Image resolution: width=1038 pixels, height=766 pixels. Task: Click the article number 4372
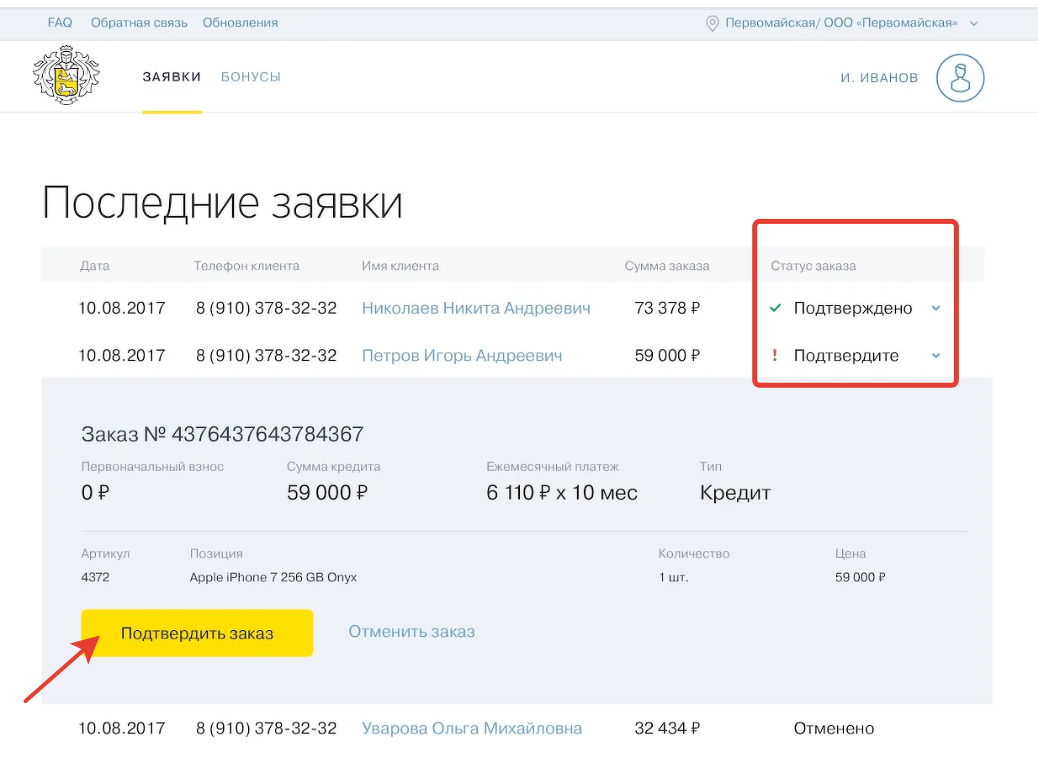(x=95, y=577)
